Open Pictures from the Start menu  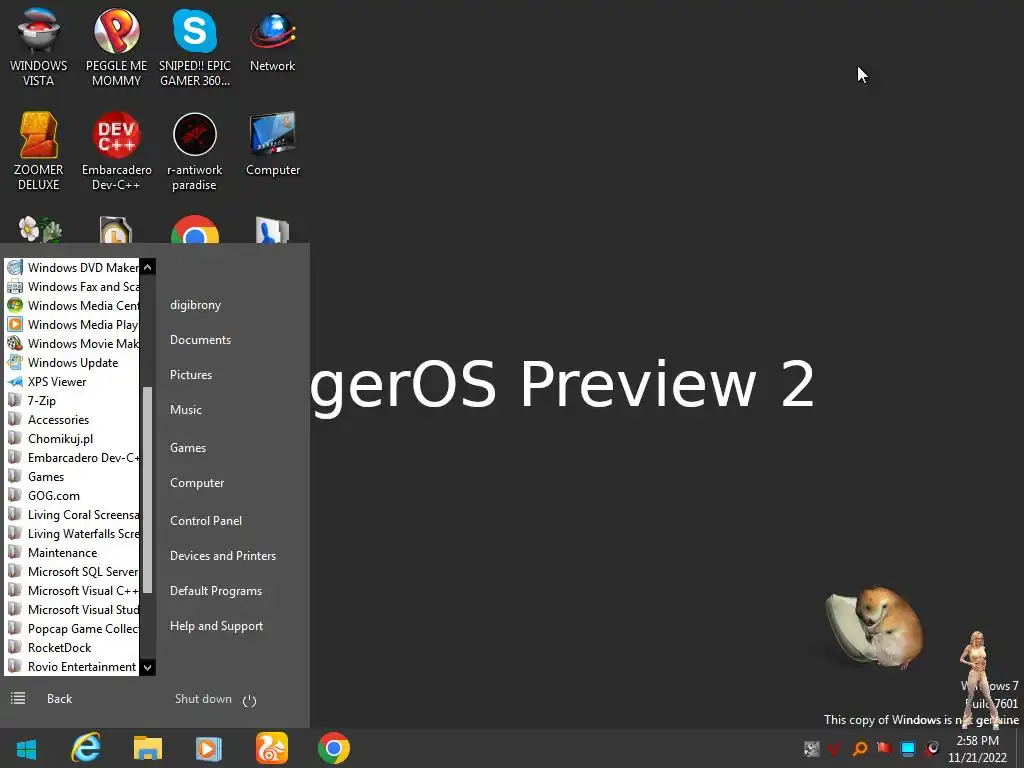click(x=191, y=375)
